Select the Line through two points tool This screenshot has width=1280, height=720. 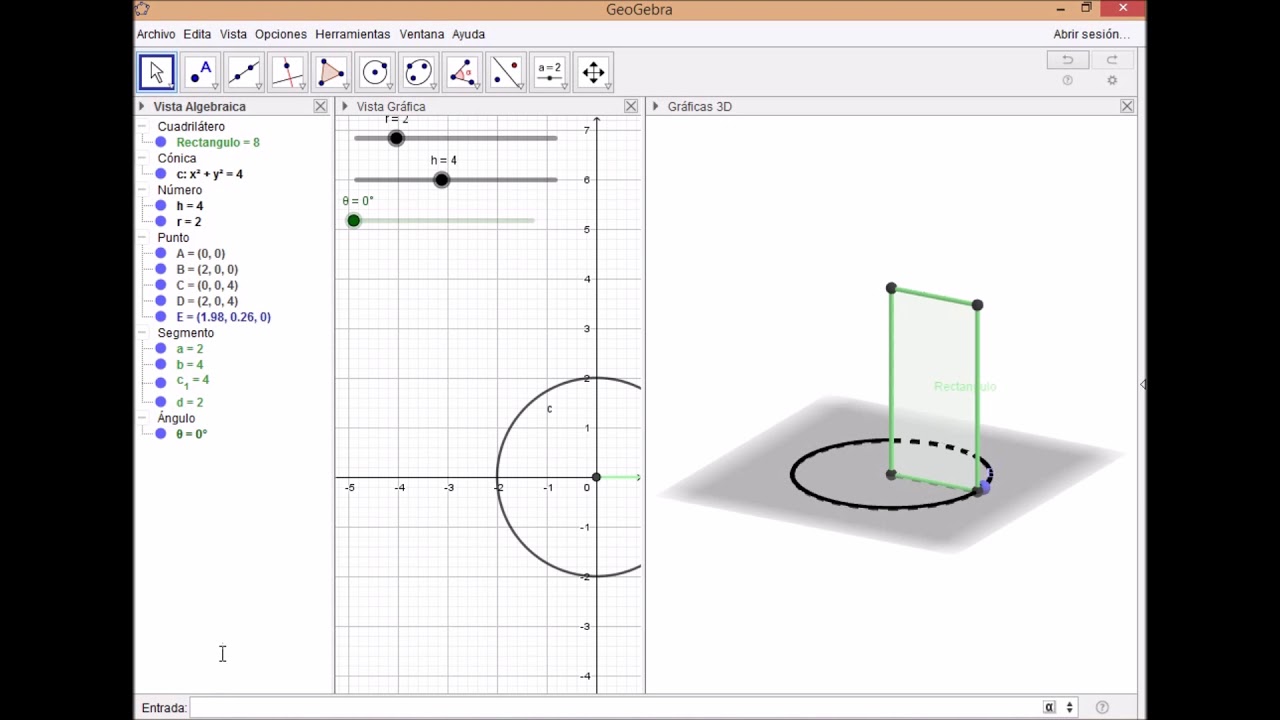[x=244, y=72]
